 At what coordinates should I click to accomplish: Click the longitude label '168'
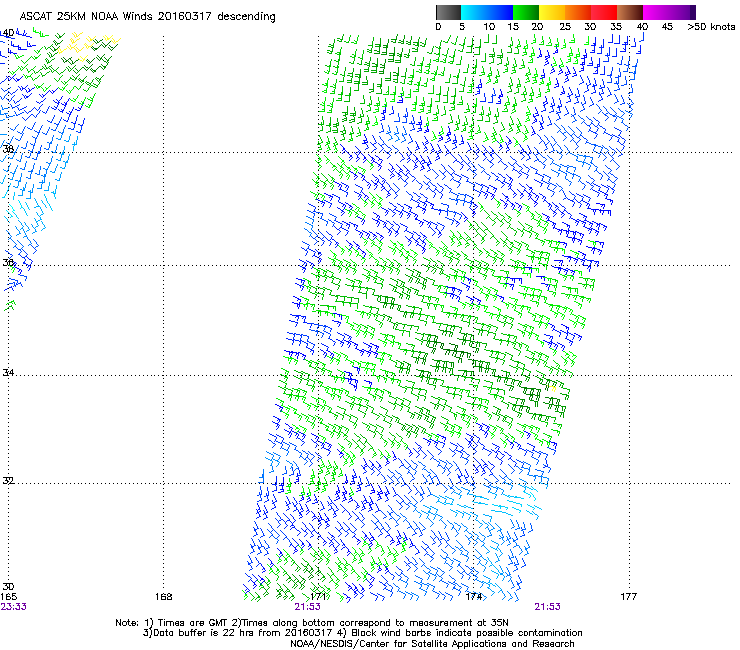point(163,597)
